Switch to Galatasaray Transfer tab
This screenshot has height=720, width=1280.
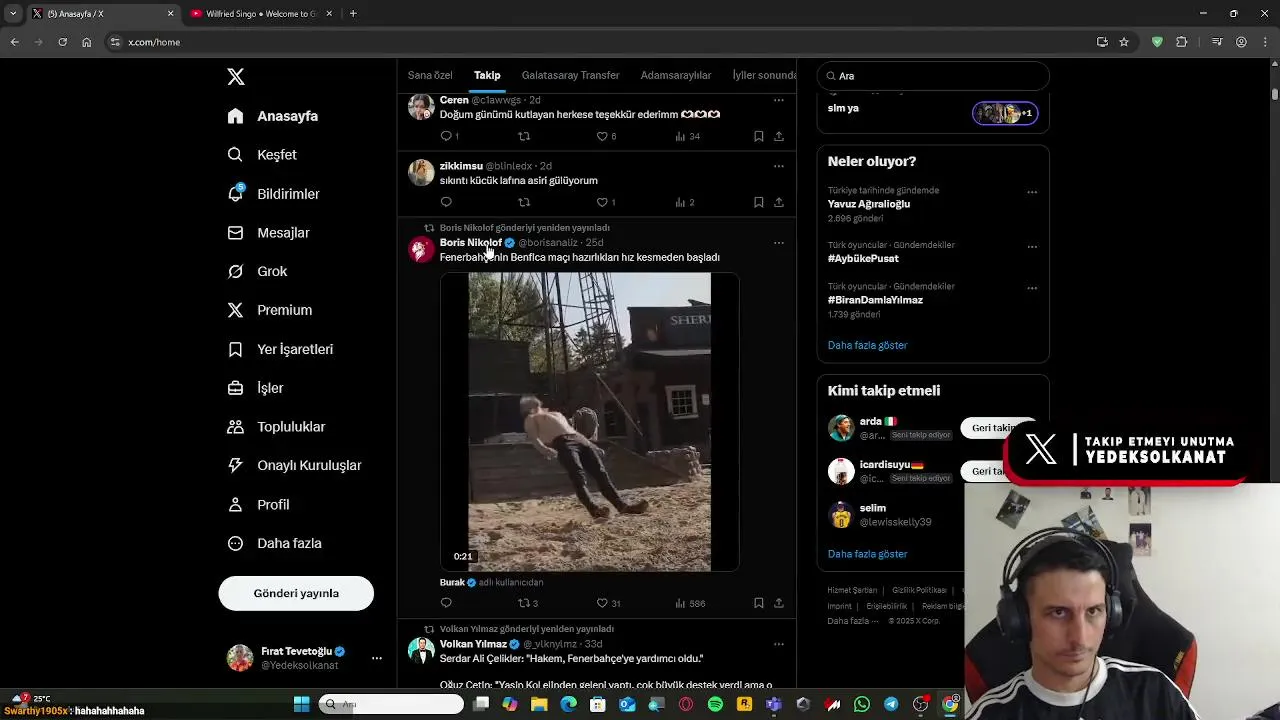(x=570, y=75)
